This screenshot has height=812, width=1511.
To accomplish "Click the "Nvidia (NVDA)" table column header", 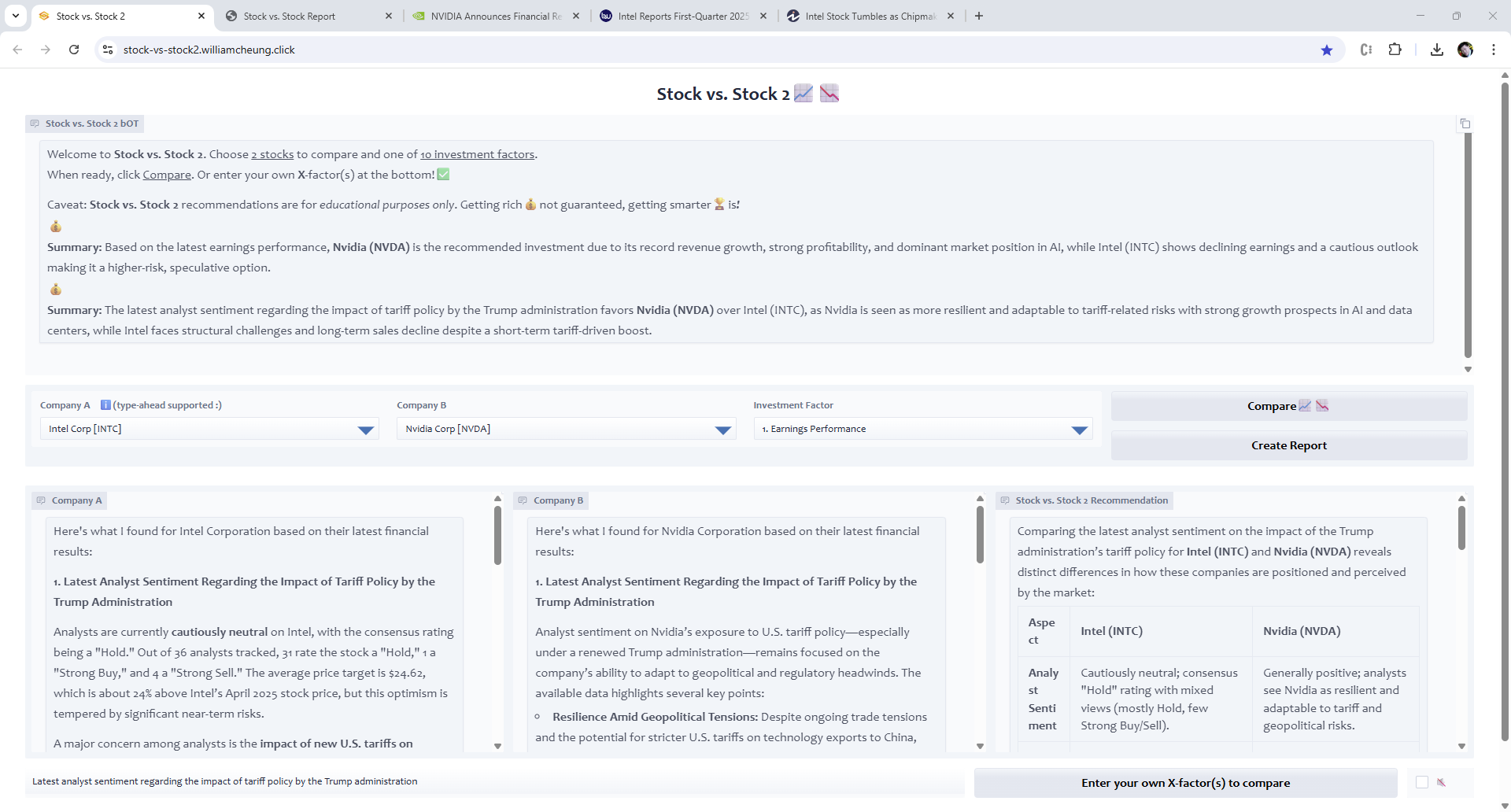I will point(1302,631).
